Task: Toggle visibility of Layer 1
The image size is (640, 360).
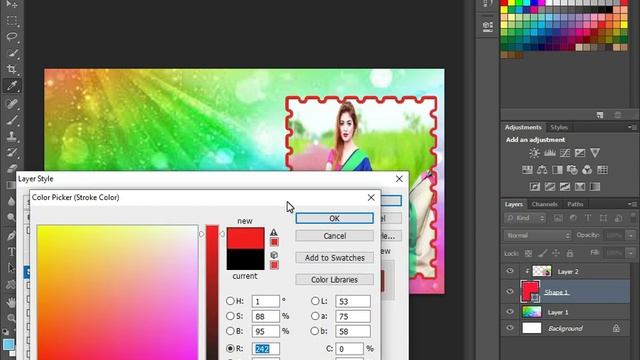Action: click(x=510, y=312)
